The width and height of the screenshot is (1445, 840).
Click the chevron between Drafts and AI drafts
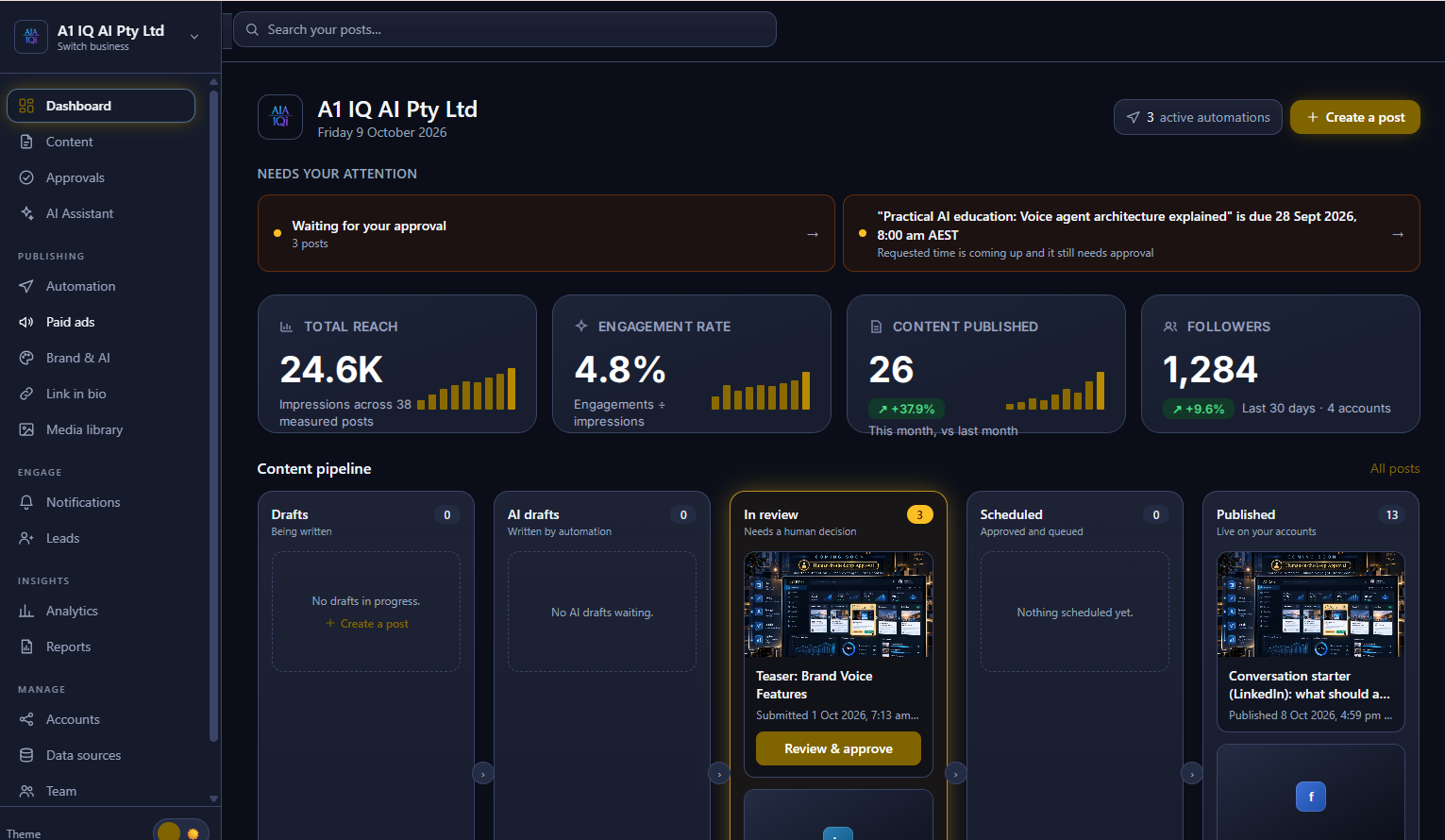click(483, 774)
